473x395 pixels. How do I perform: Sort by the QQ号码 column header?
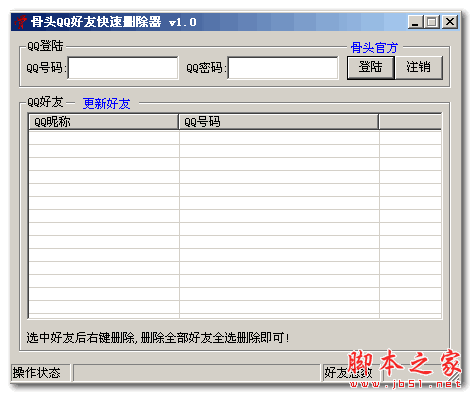pos(279,122)
